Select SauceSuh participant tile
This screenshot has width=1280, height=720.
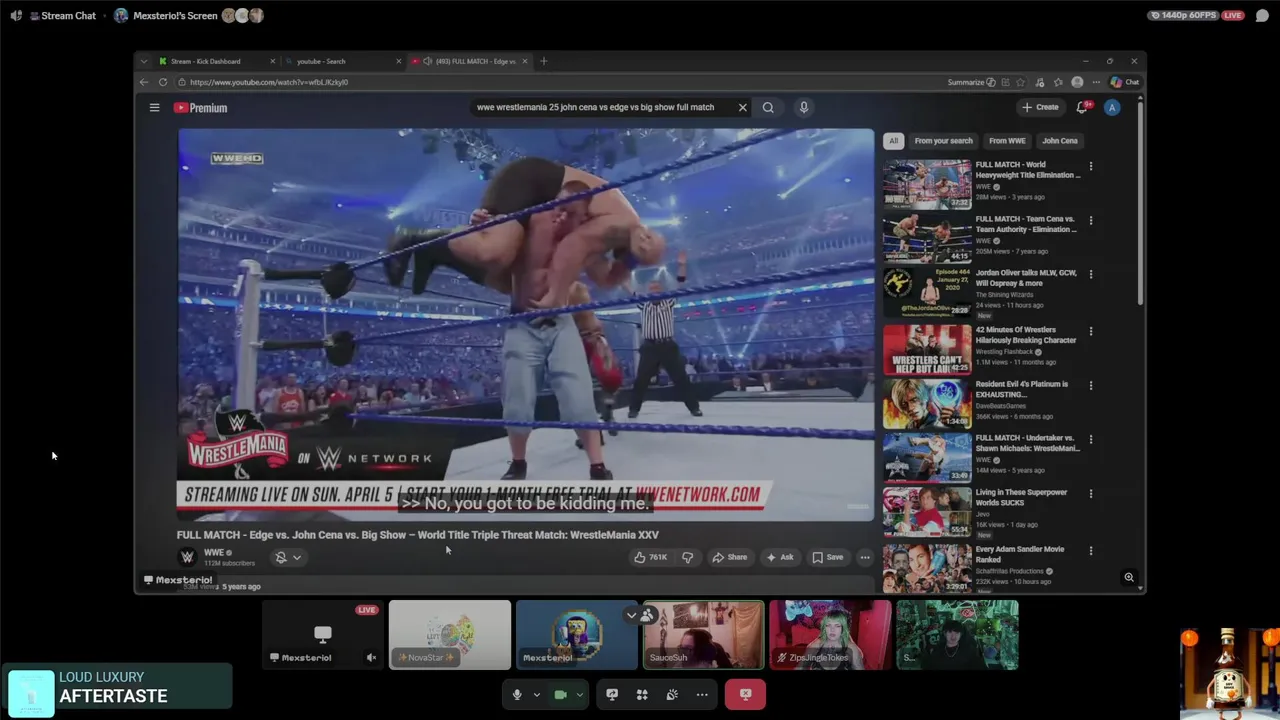tap(704, 635)
